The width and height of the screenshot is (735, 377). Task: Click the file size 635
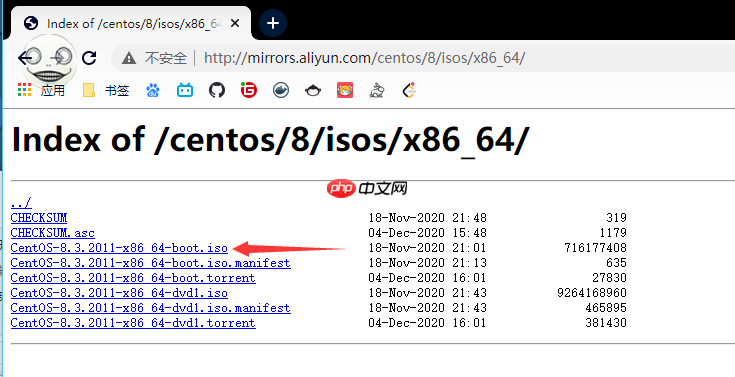click(x=616, y=263)
